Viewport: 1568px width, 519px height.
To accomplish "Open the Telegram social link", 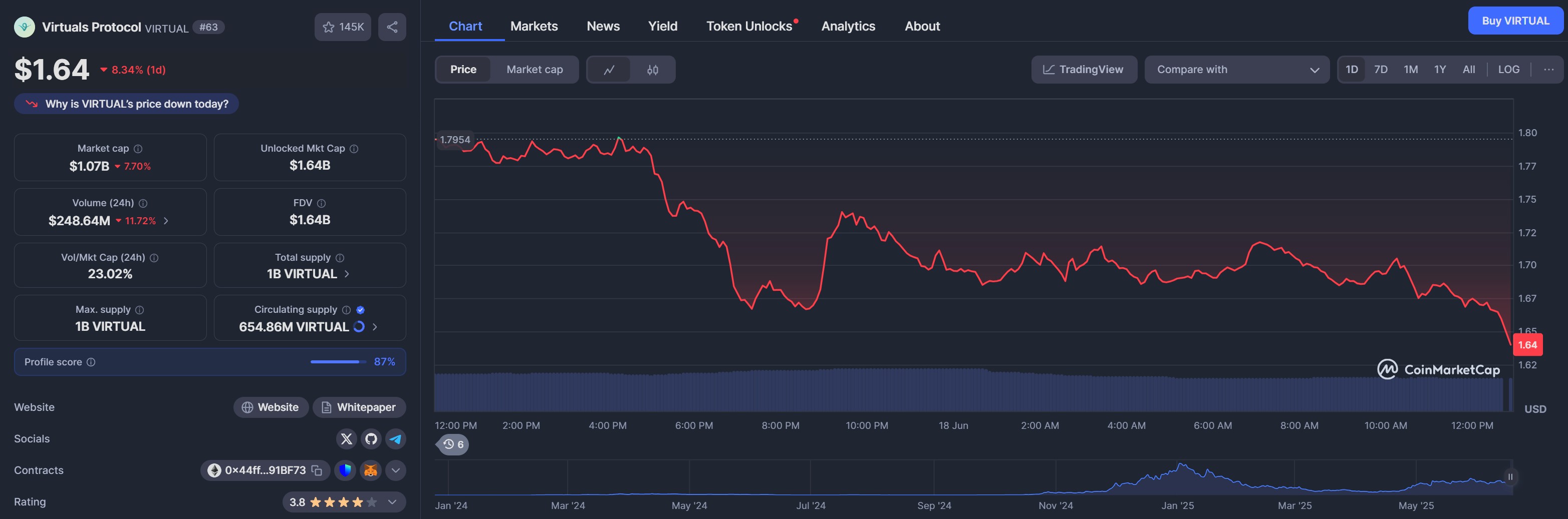I will pos(396,439).
